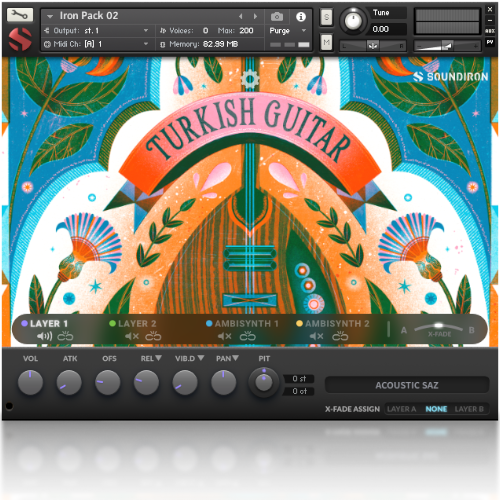500x500 pixels.
Task: Toggle link icon for Layer 2
Action: [153, 336]
